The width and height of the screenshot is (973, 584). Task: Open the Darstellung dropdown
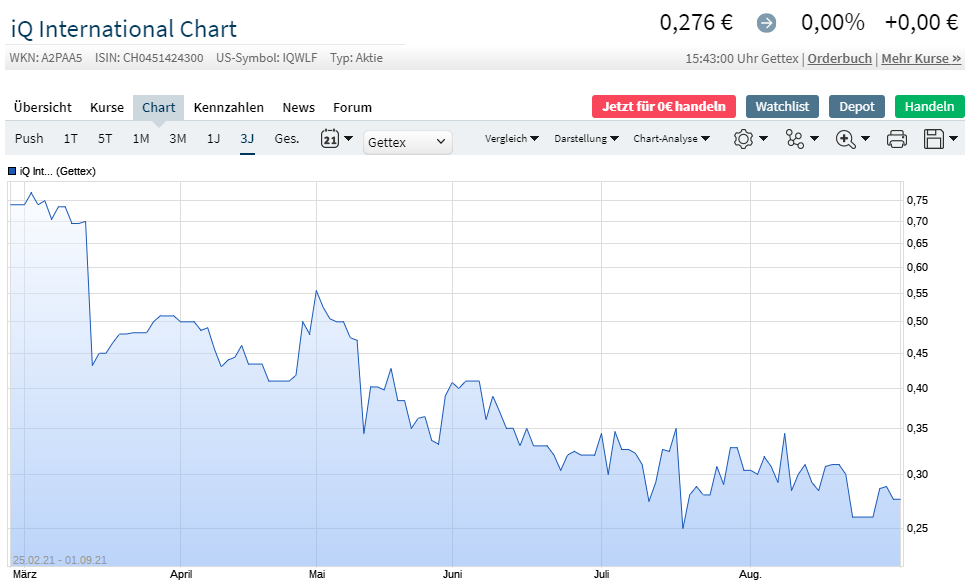point(586,139)
